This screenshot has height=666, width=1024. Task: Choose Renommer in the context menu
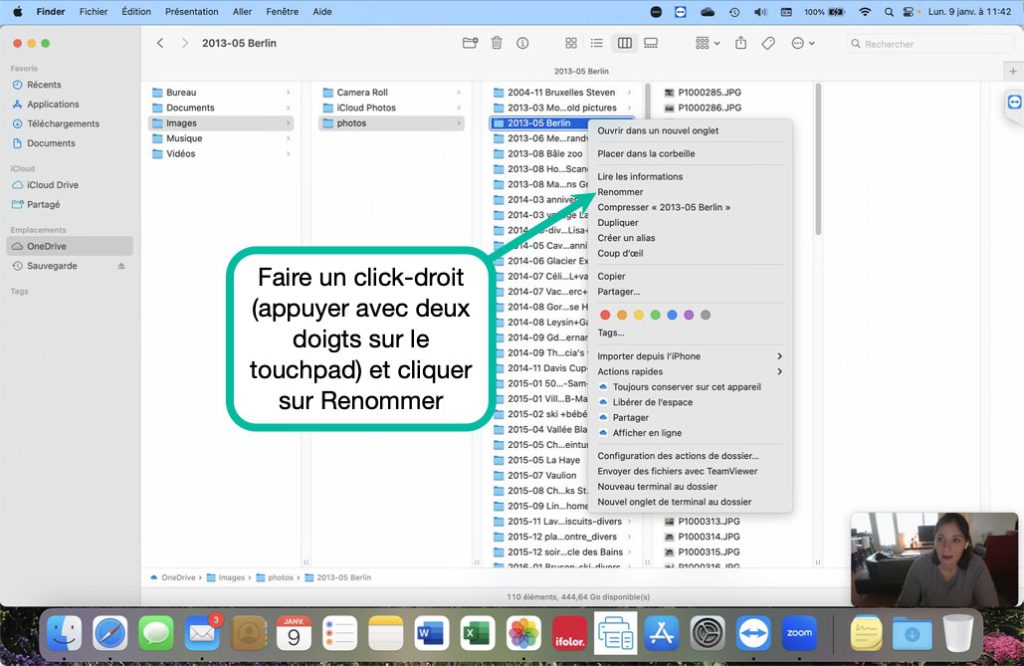[x=620, y=192]
